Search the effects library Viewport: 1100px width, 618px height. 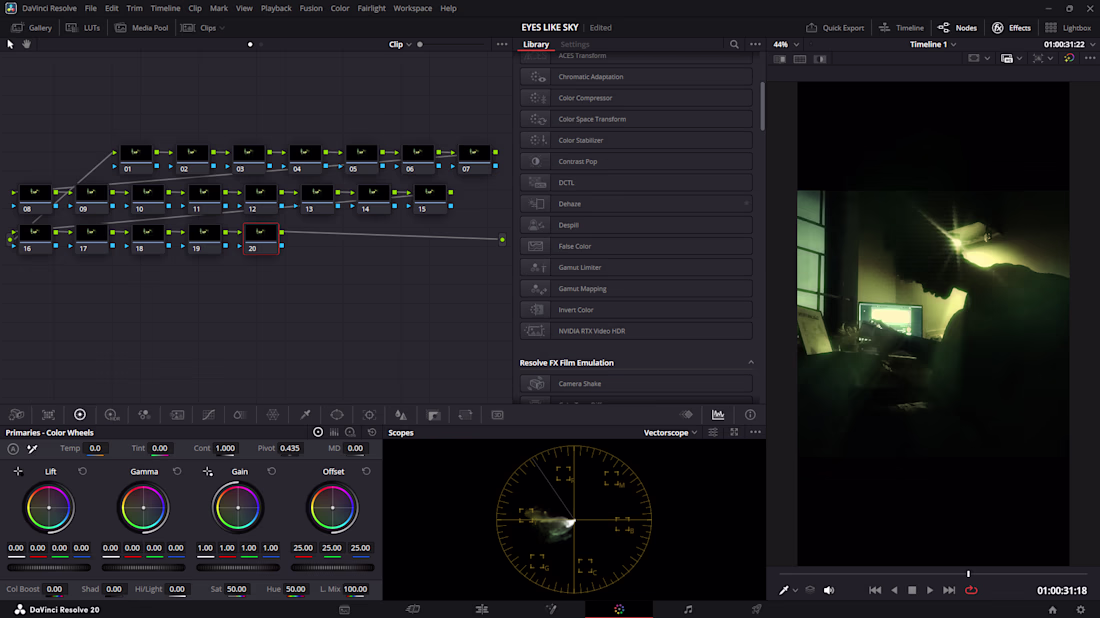(734, 44)
